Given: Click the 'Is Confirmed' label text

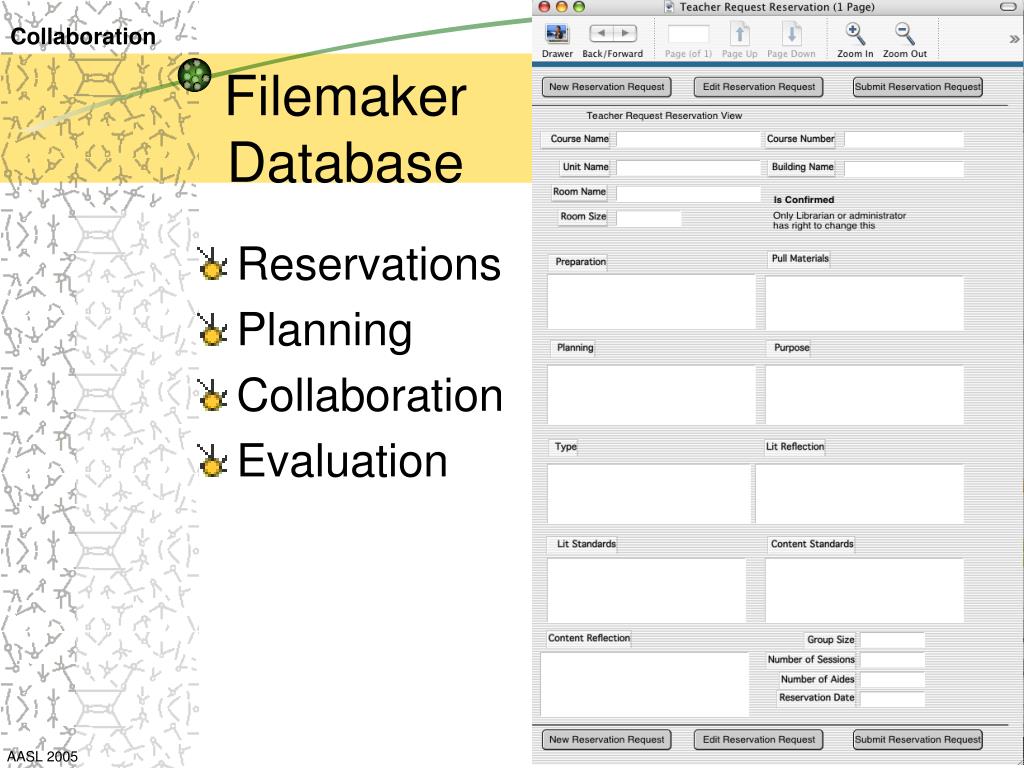Looking at the screenshot, I should click(804, 200).
